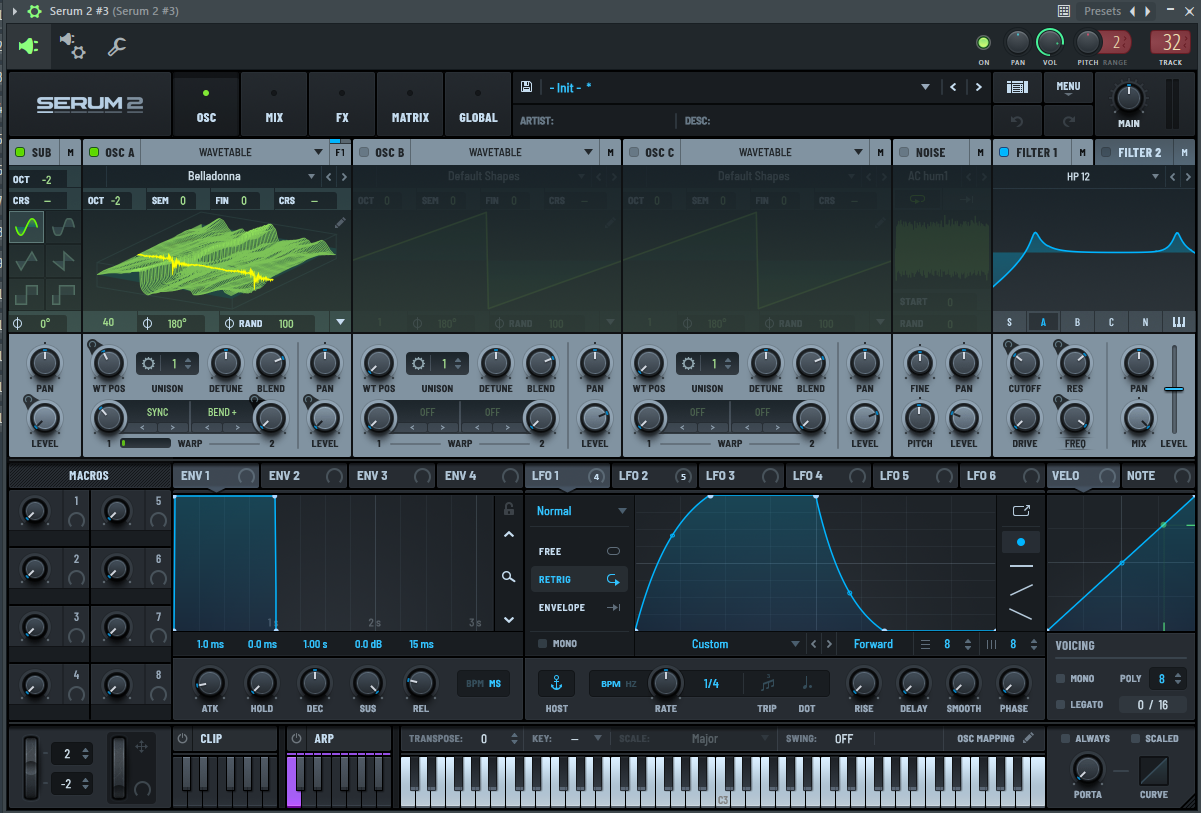The height and width of the screenshot is (813, 1201).
Task: Open the preset browser list icon
Action: coord(1017,87)
